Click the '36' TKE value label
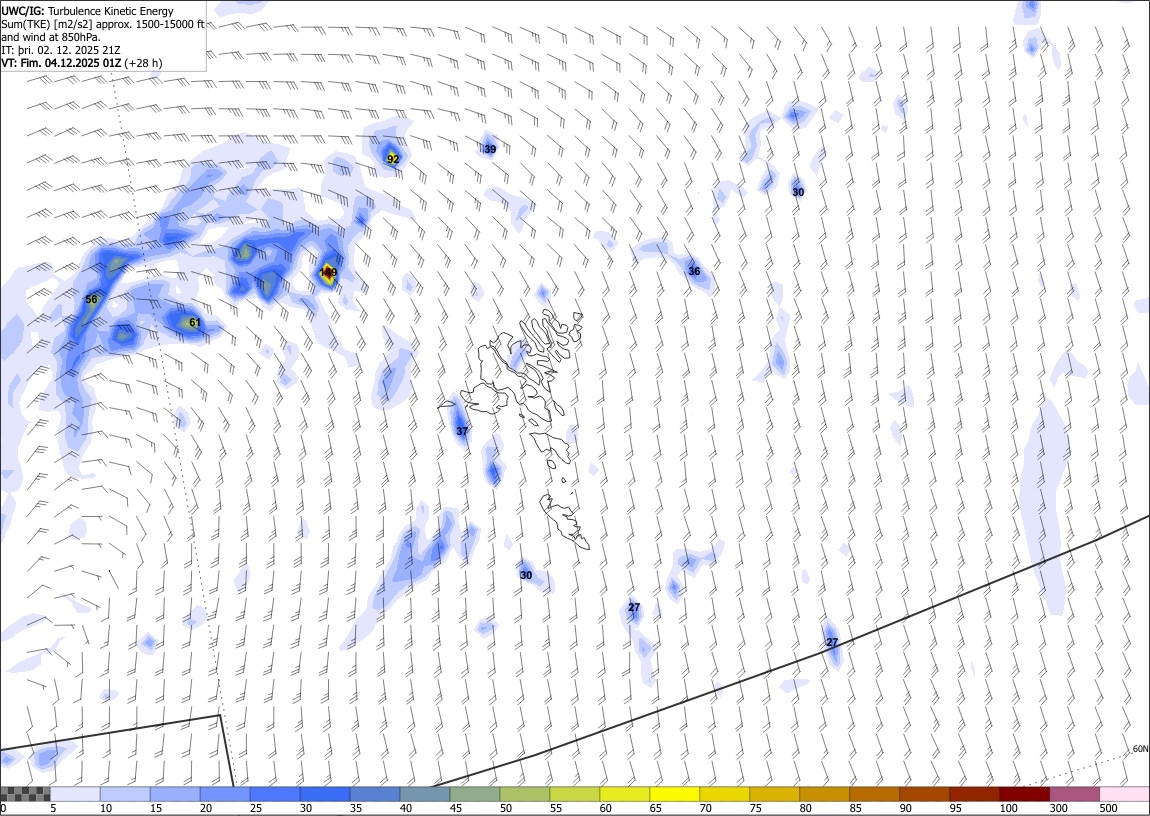Image resolution: width=1150 pixels, height=816 pixels. 694,271
